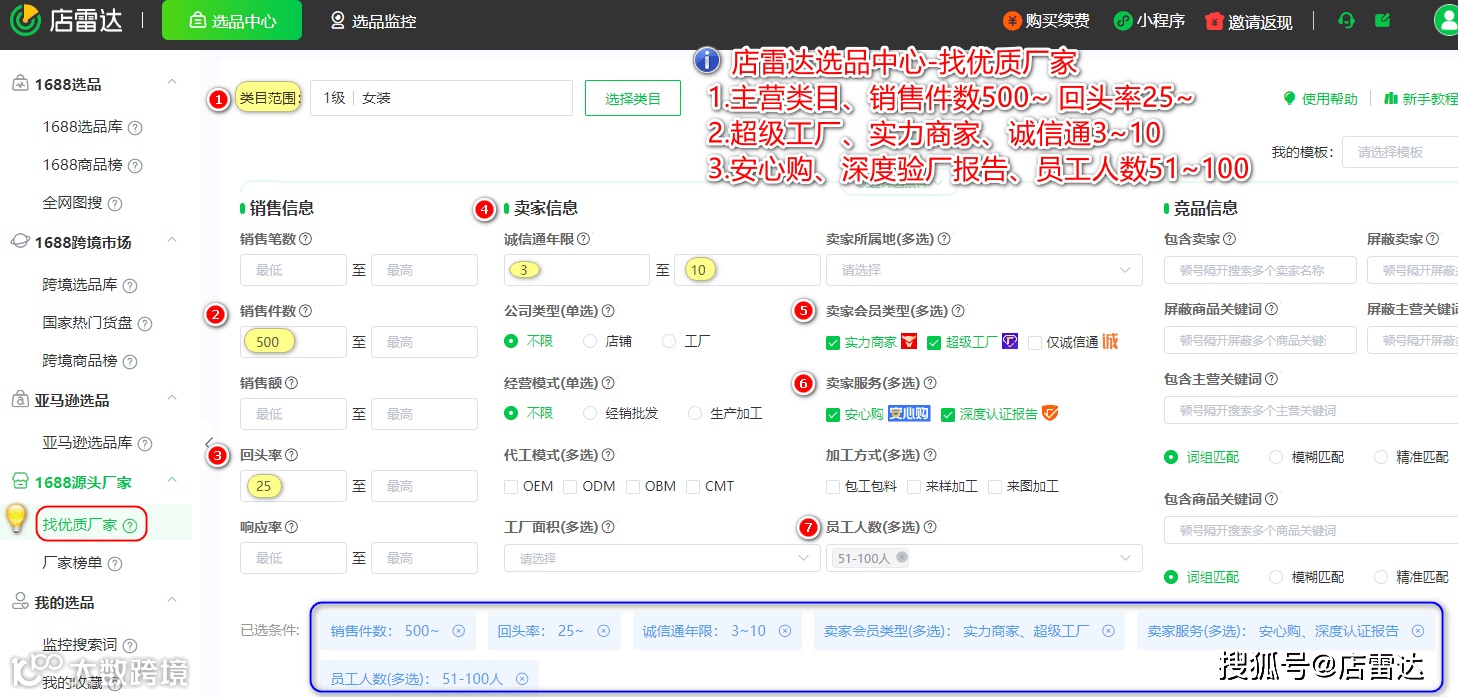Select 生产加工 under 经营模式
Viewport: 1458px width, 697px height.
695,413
